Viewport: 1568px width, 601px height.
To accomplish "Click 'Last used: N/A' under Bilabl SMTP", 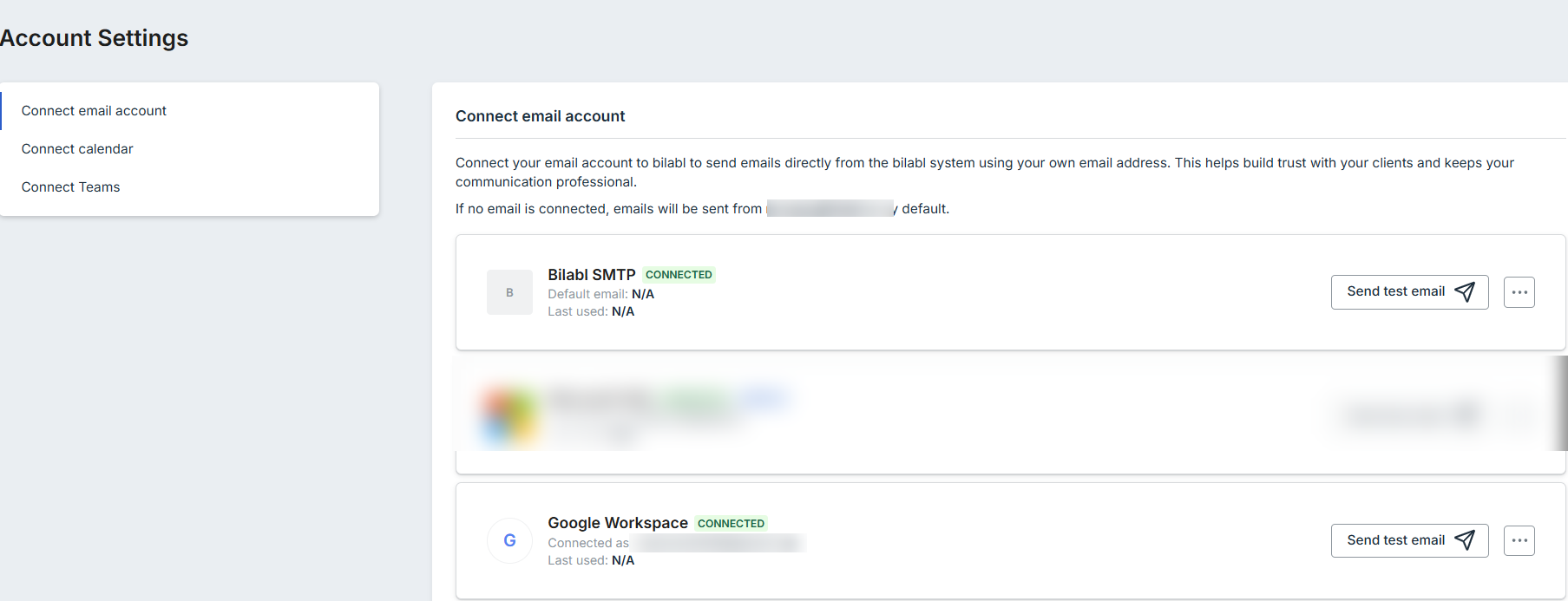I will tap(591, 311).
